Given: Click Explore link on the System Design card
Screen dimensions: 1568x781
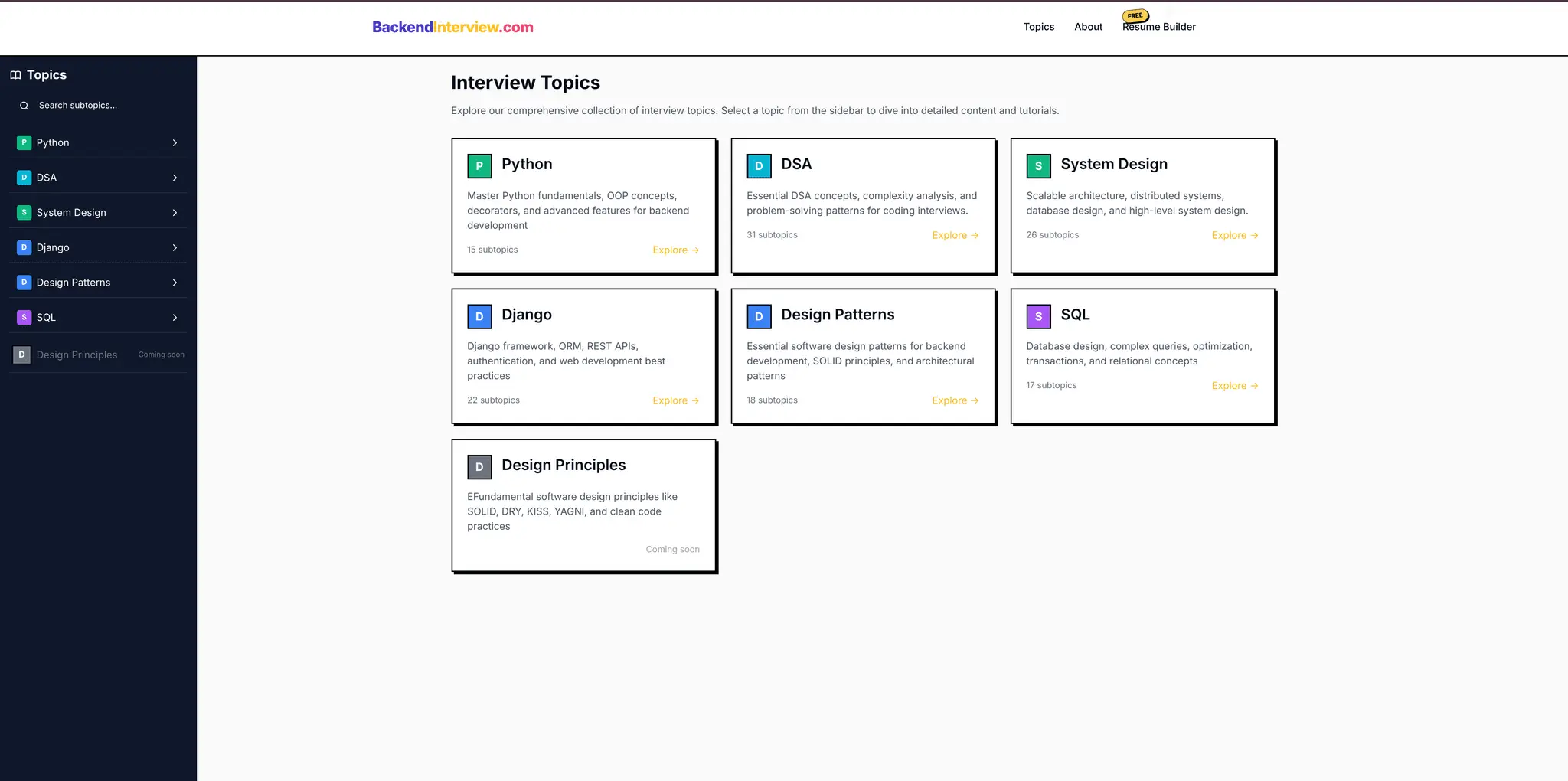Looking at the screenshot, I should pyautogui.click(x=1235, y=236).
